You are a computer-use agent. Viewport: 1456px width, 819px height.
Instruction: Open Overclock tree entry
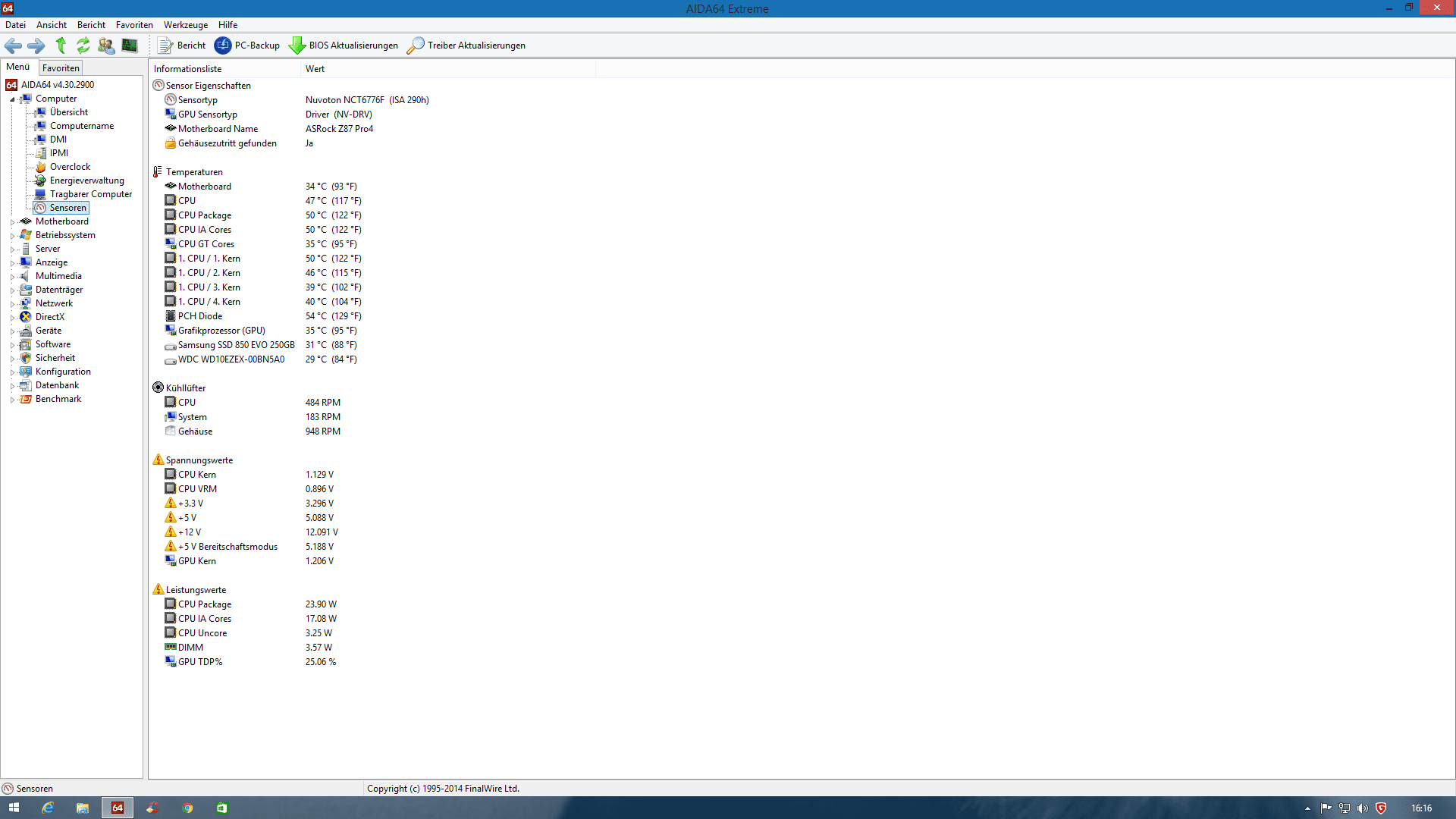[x=70, y=167]
